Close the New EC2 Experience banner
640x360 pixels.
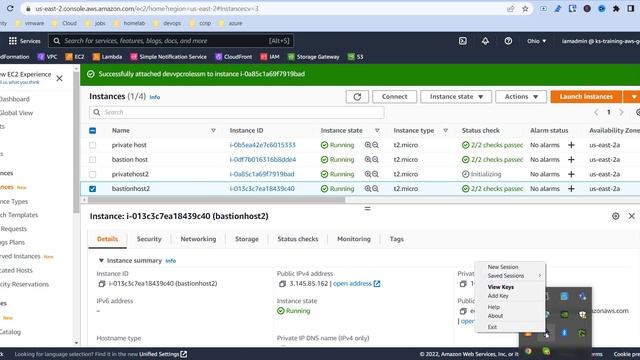[x=59, y=78]
